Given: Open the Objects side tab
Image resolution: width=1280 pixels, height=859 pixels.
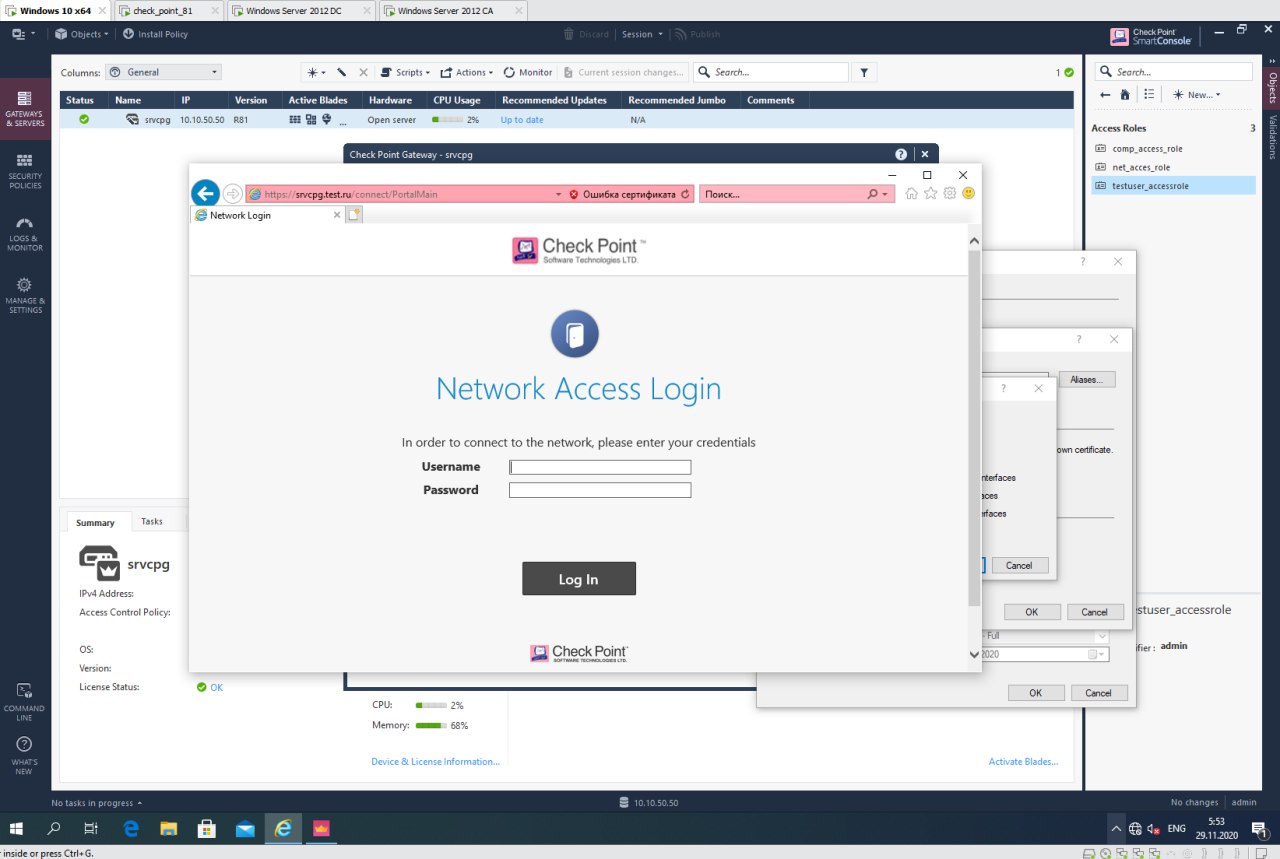Looking at the screenshot, I should tap(1272, 87).
